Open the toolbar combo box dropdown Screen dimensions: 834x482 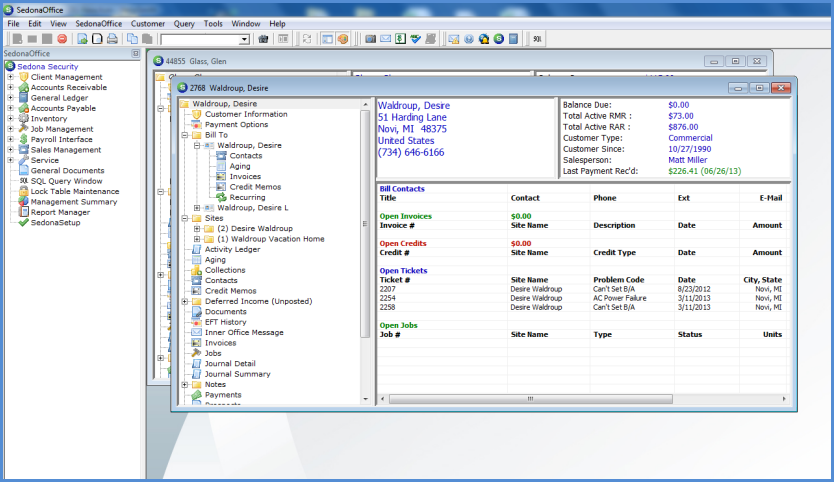244,39
